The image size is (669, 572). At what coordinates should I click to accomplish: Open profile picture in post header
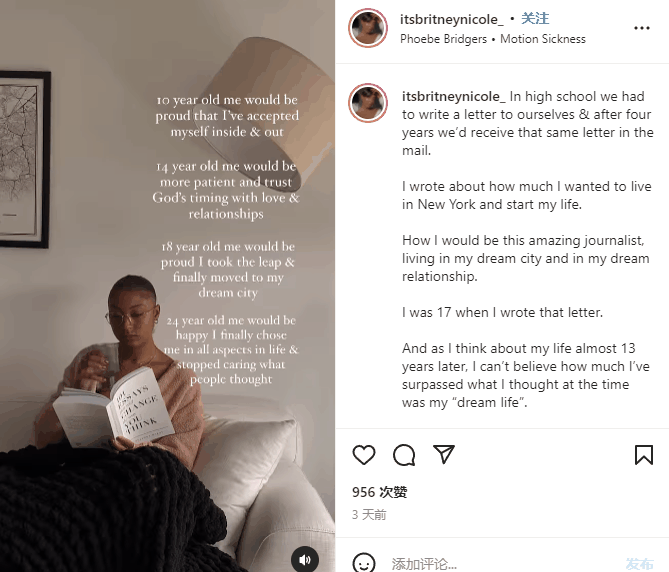(x=368, y=28)
